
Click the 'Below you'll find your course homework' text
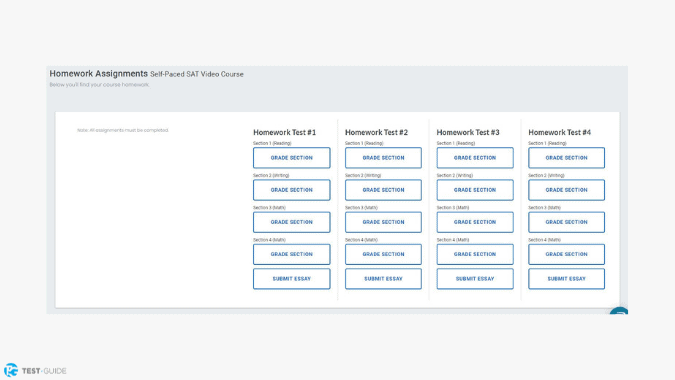99,85
